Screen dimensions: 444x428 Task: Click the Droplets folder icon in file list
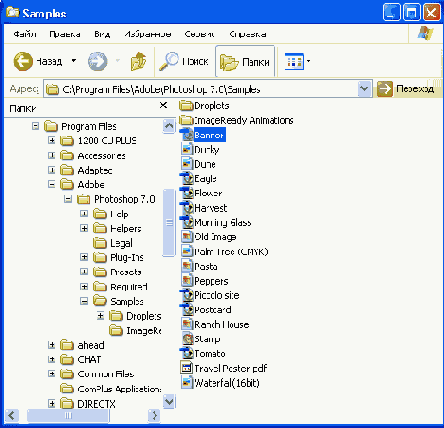tap(186, 106)
